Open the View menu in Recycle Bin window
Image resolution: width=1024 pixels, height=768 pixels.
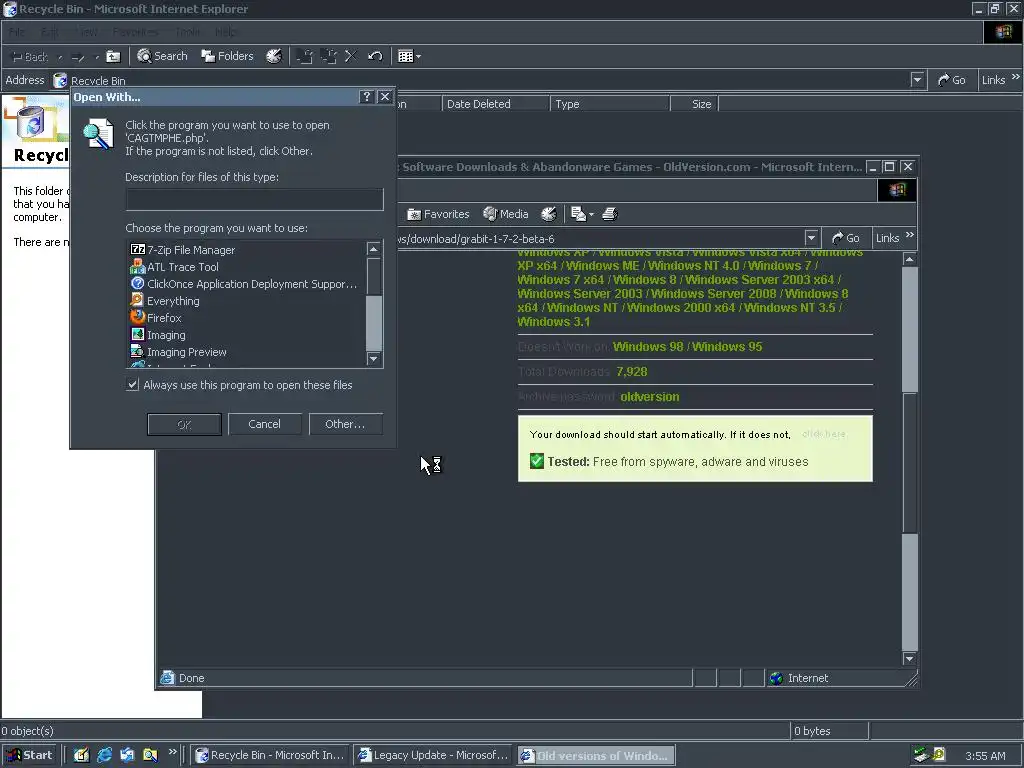point(86,32)
